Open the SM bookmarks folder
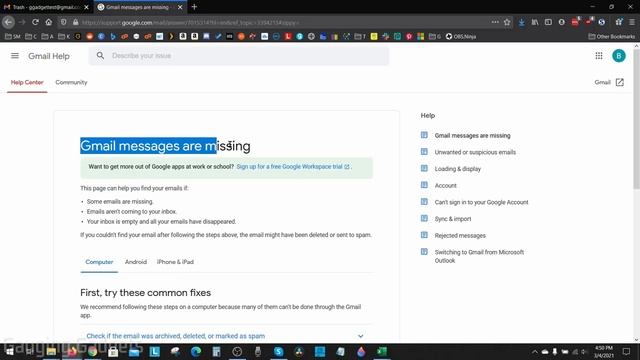The width and height of the screenshot is (640, 360). tap(12, 36)
